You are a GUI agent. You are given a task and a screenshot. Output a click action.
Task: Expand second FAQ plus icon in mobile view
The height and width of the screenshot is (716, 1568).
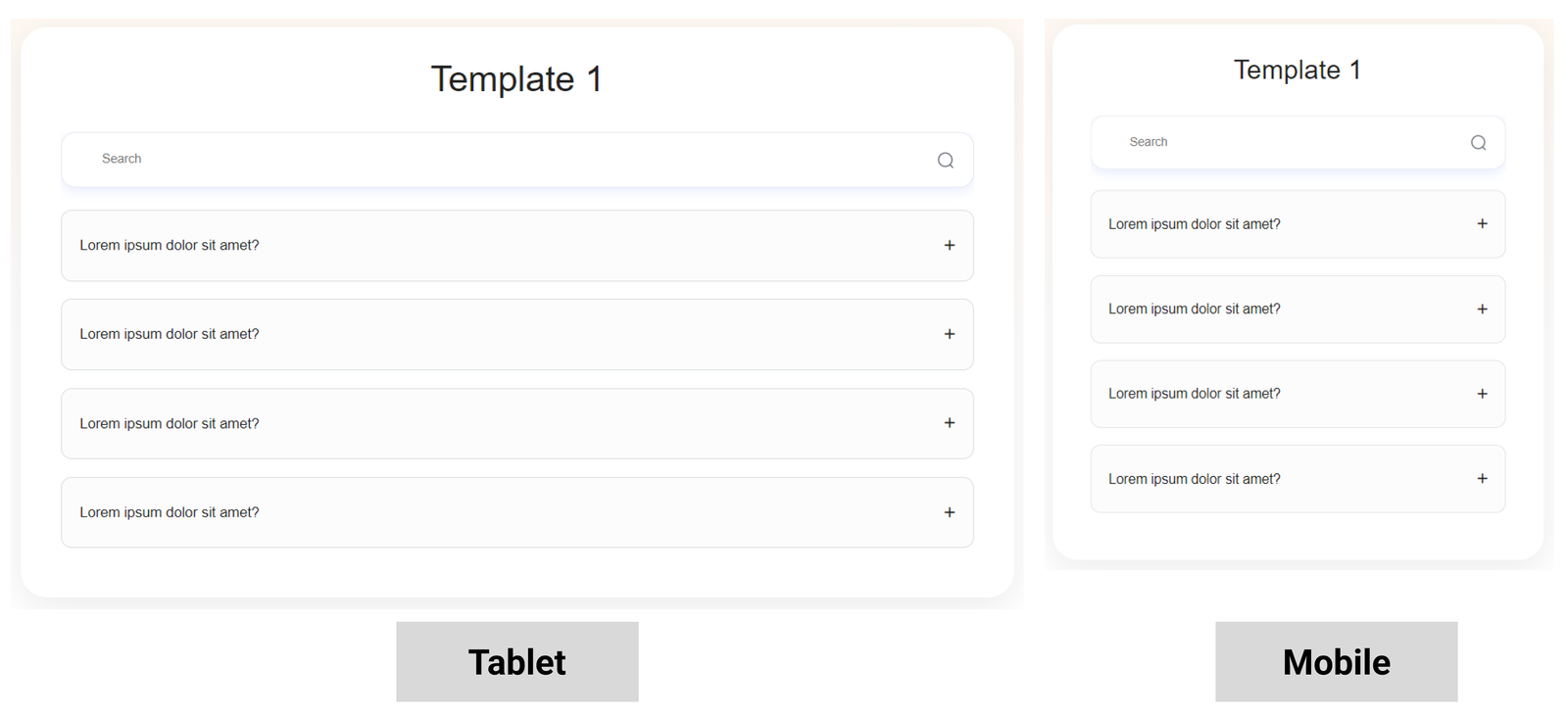[1482, 310]
